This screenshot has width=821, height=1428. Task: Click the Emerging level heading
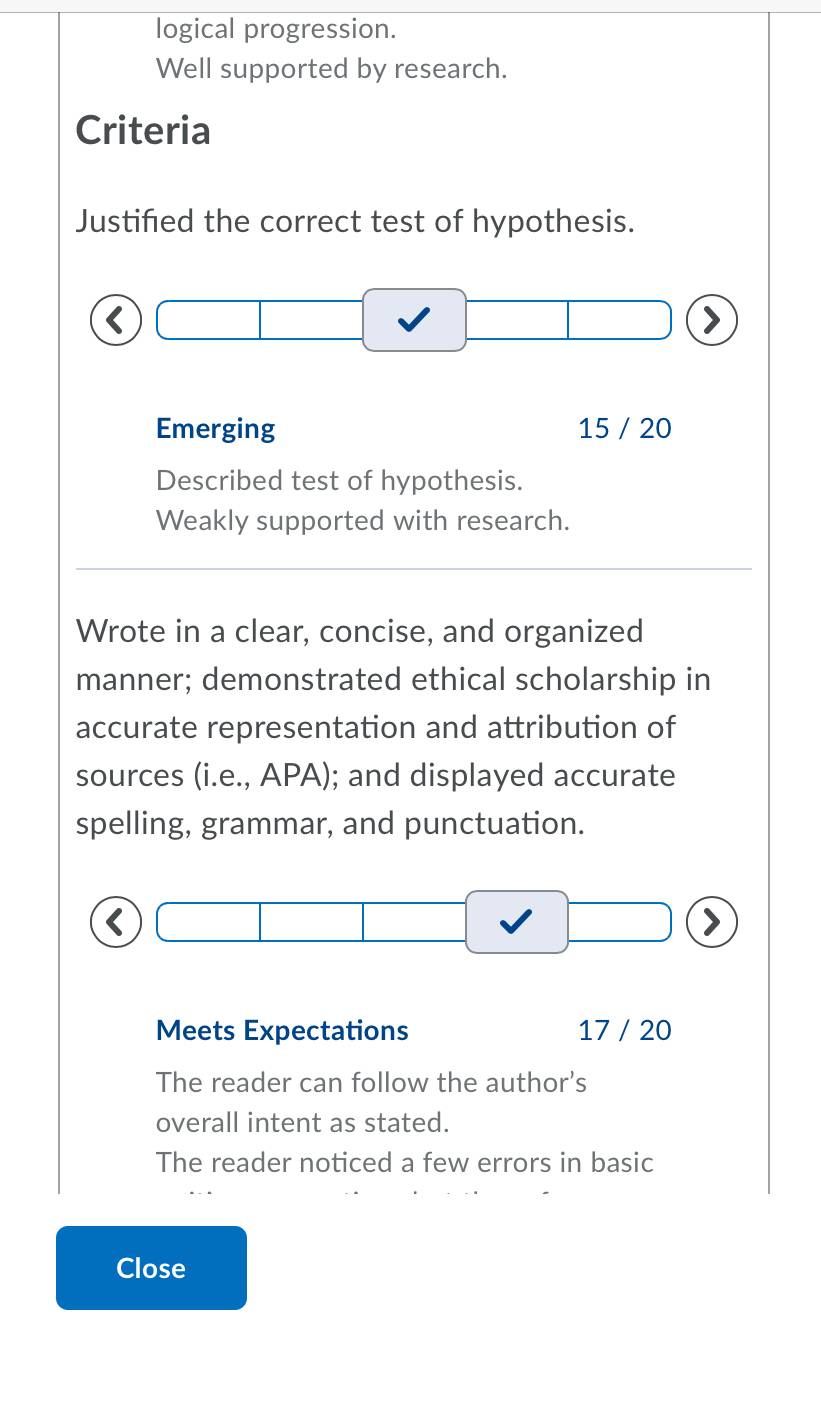215,429
